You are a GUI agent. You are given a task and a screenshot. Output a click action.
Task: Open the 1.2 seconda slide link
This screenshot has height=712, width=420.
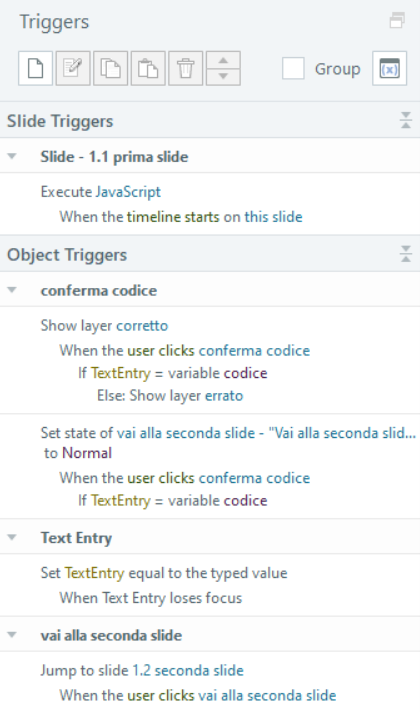point(188,670)
